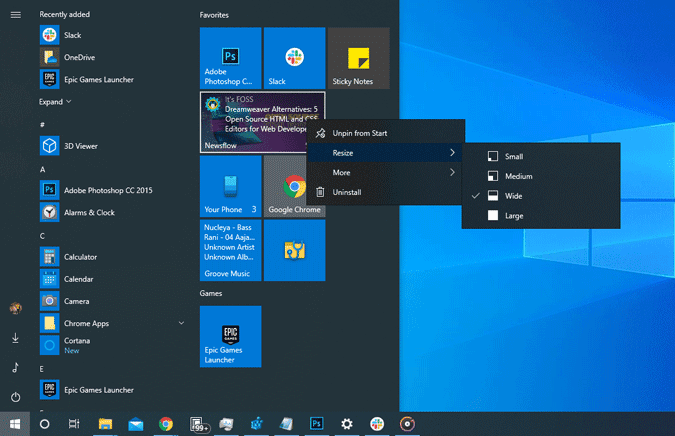
Task: Open Cortana circle on taskbar
Action: (44, 424)
